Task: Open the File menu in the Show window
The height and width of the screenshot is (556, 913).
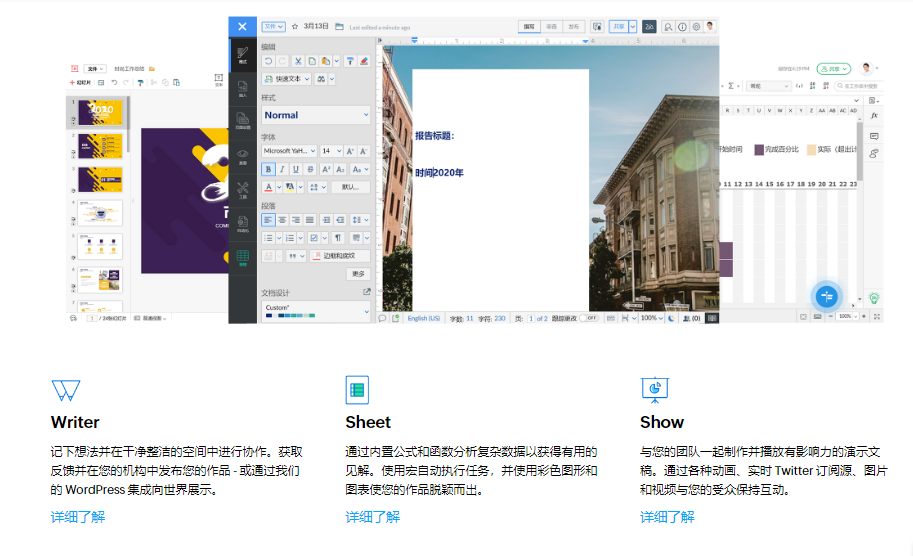Action: coord(95,69)
